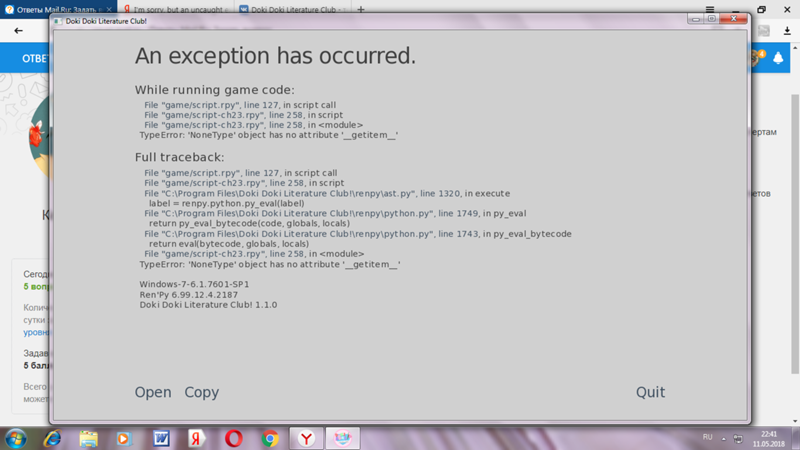Click "Ren'Py 6.99.12.4.2187" version text

189,294
